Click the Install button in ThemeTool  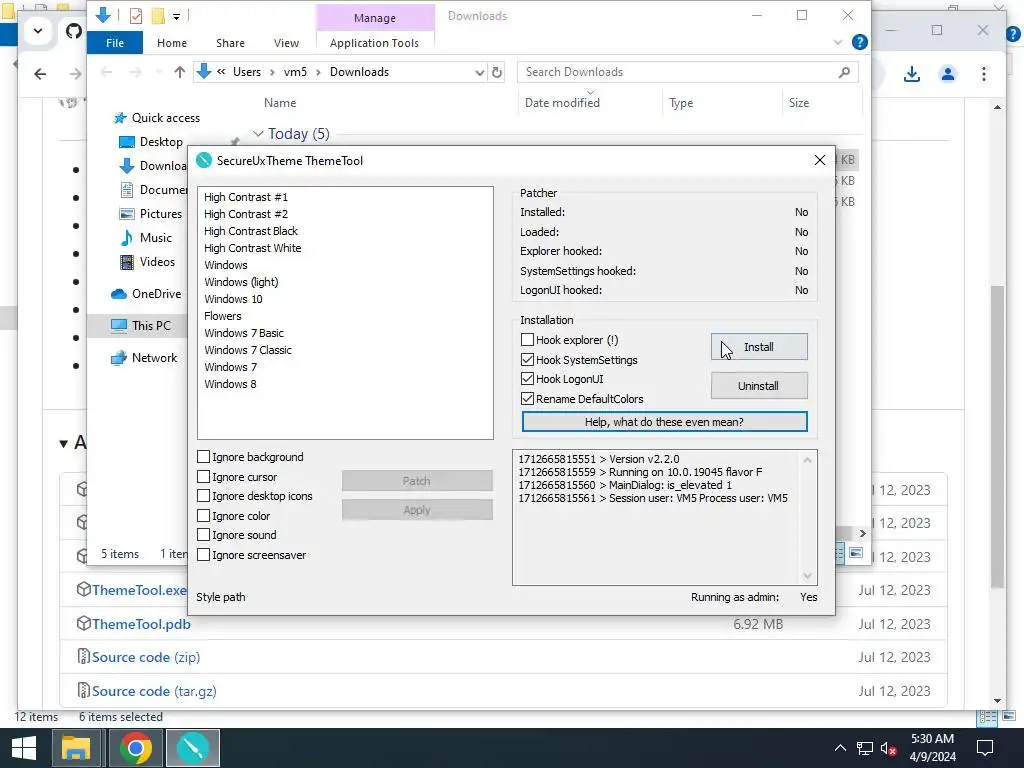759,347
